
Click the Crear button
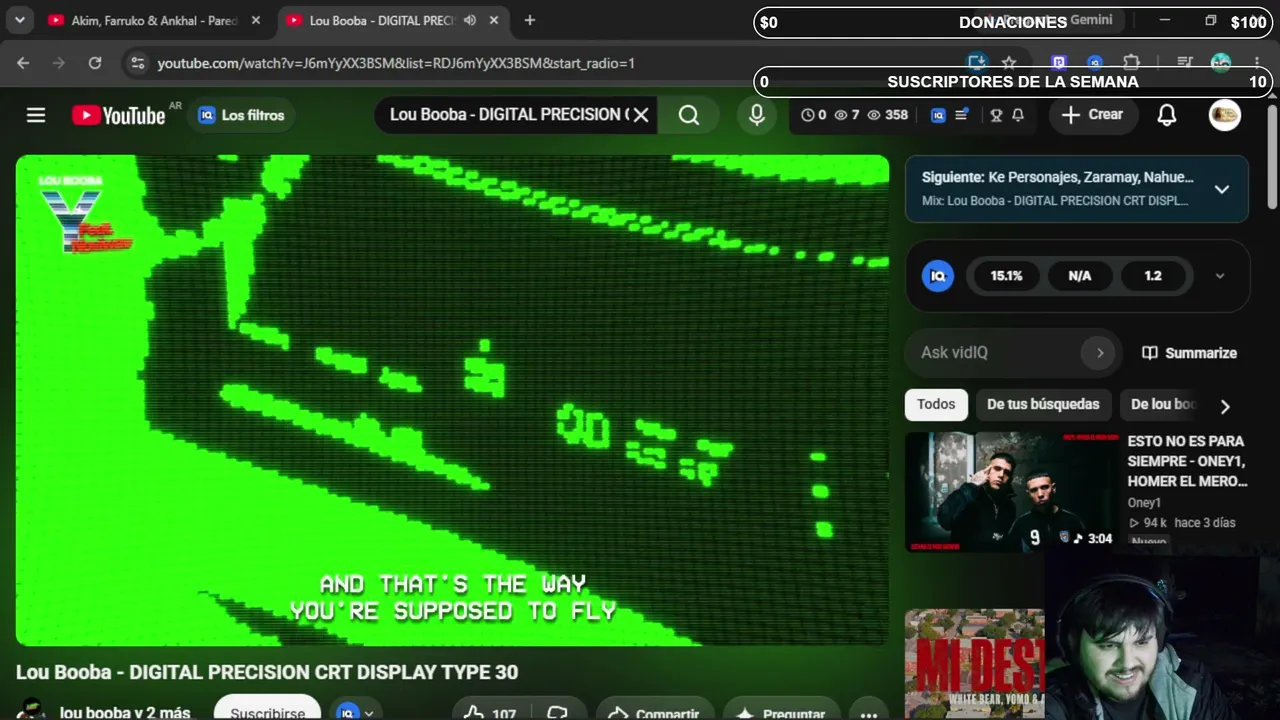pos(1092,115)
